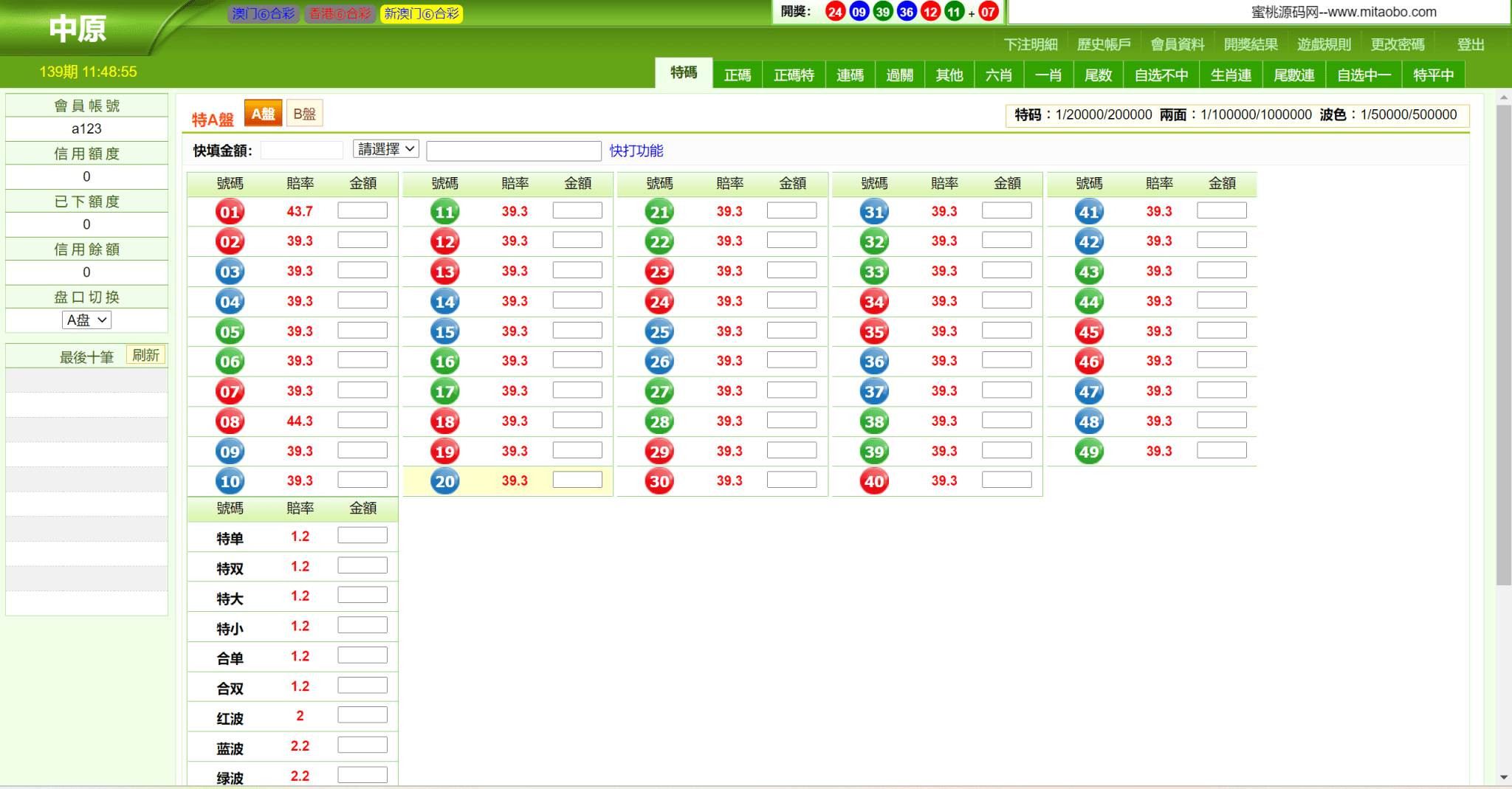The height and width of the screenshot is (789, 1512).
Task: Click the green number 22 ball
Action: click(659, 242)
